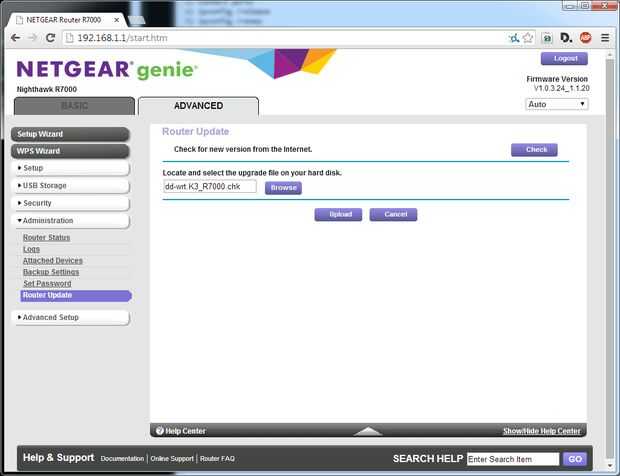This screenshot has width=620, height=476.
Task: Click the browser forward arrow
Action: (x=33, y=38)
